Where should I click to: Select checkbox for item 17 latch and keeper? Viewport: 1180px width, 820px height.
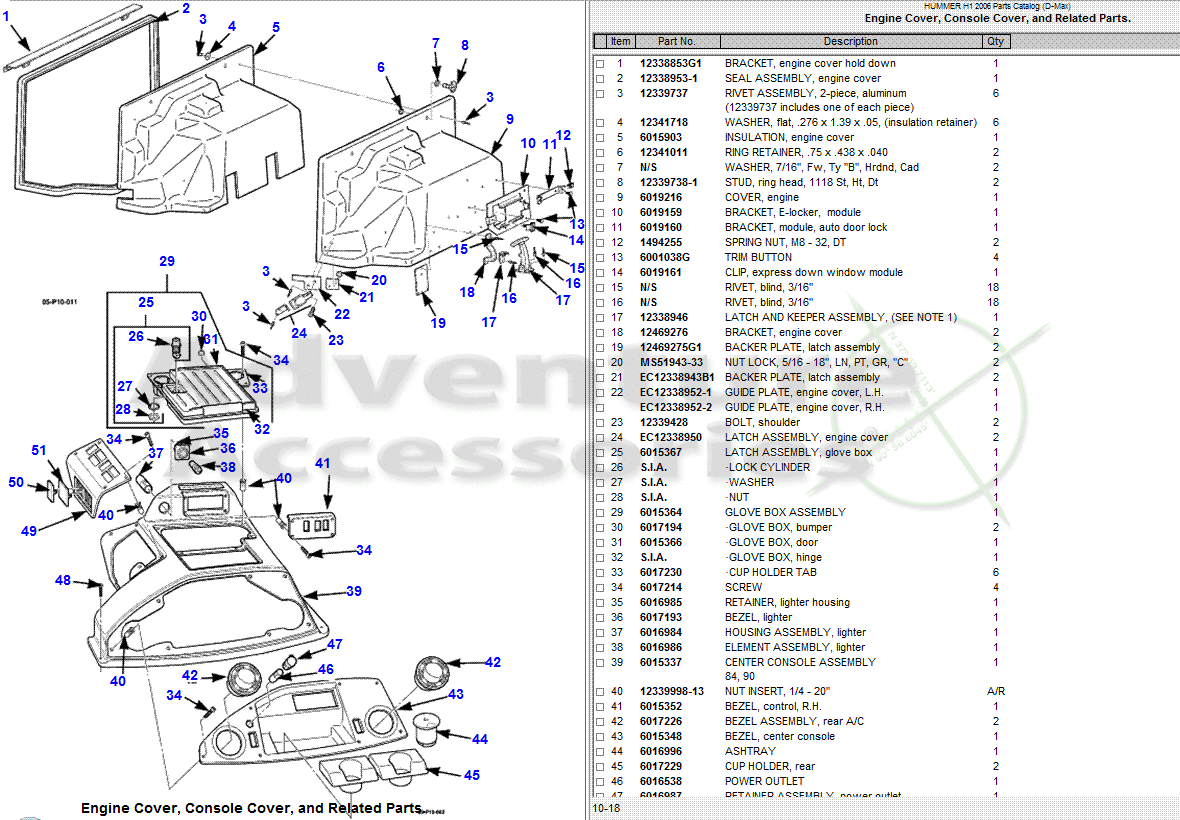[600, 318]
